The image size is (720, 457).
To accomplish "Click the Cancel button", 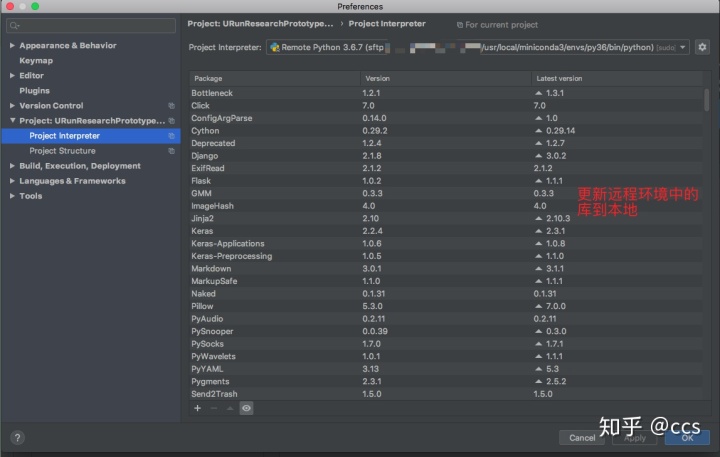I will pyautogui.click(x=582, y=438).
